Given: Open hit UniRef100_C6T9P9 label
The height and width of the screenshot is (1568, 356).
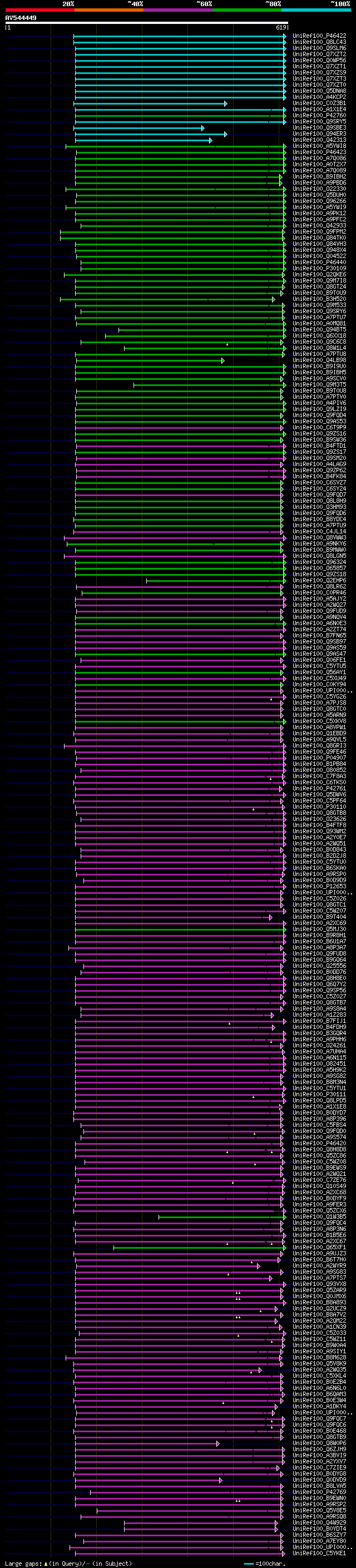Looking at the screenshot, I should [x=319, y=428].
